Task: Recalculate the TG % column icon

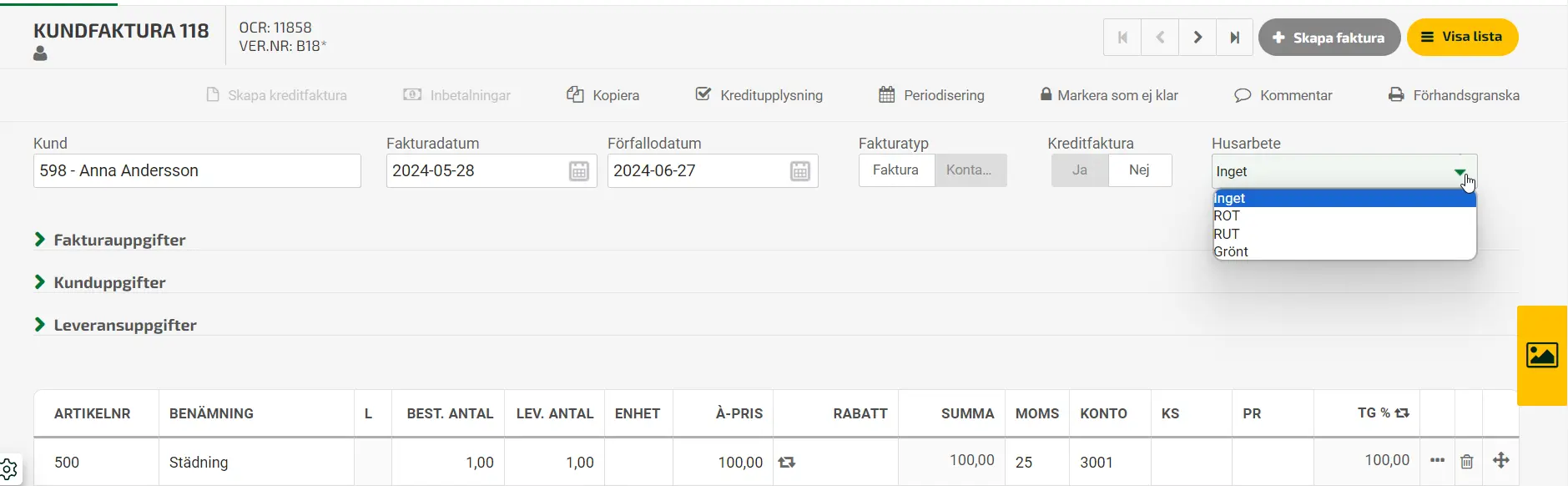Action: coord(1402,413)
